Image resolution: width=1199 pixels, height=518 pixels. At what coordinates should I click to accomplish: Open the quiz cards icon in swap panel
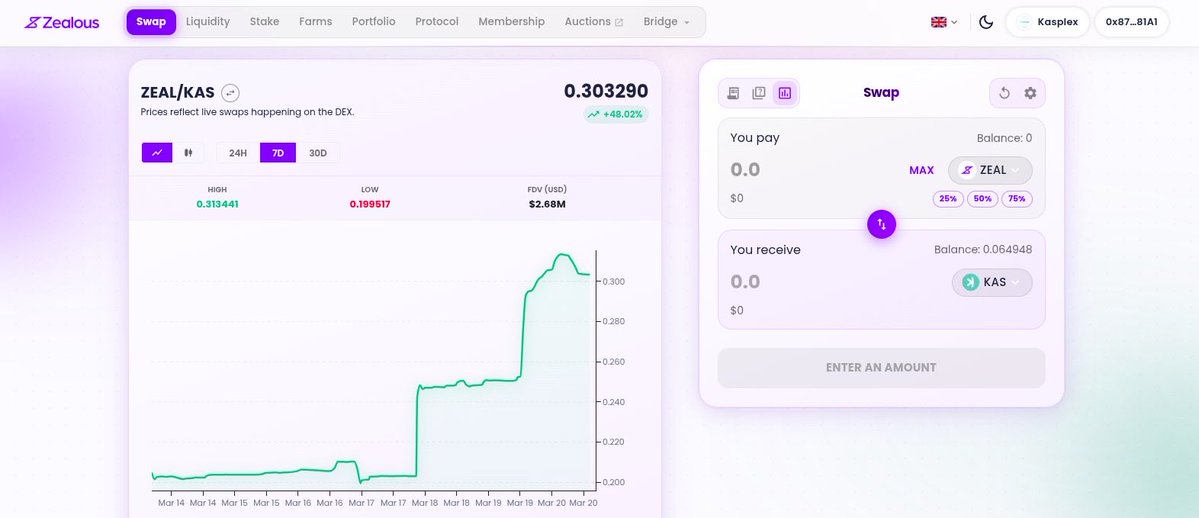point(759,93)
